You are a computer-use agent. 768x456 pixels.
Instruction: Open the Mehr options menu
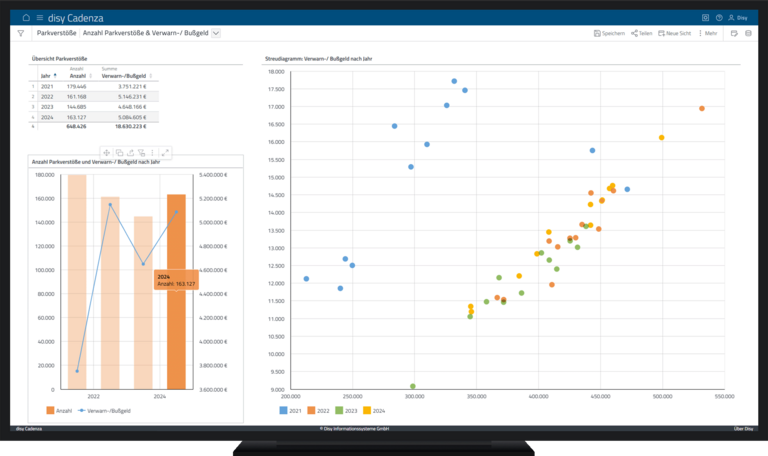click(708, 33)
